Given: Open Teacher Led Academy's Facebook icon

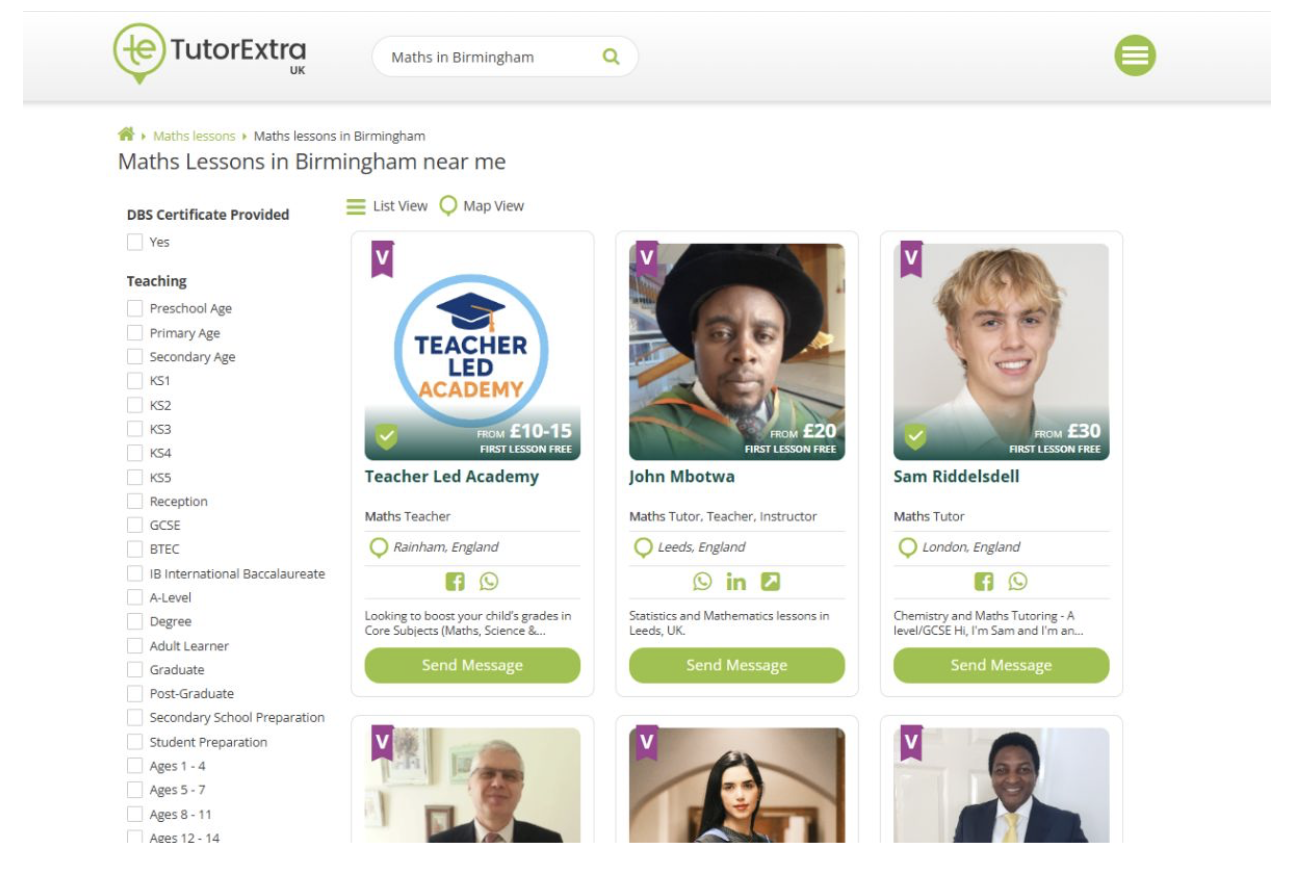Looking at the screenshot, I should 454,581.
